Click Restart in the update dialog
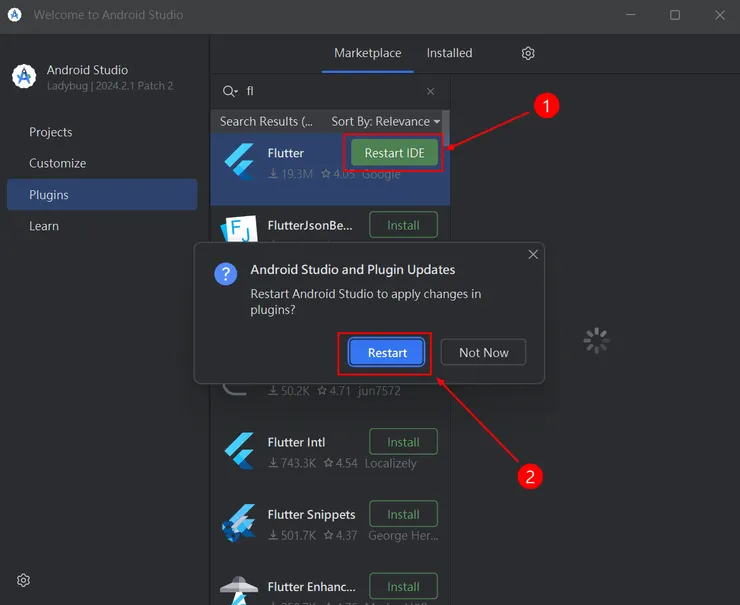 [x=387, y=353]
